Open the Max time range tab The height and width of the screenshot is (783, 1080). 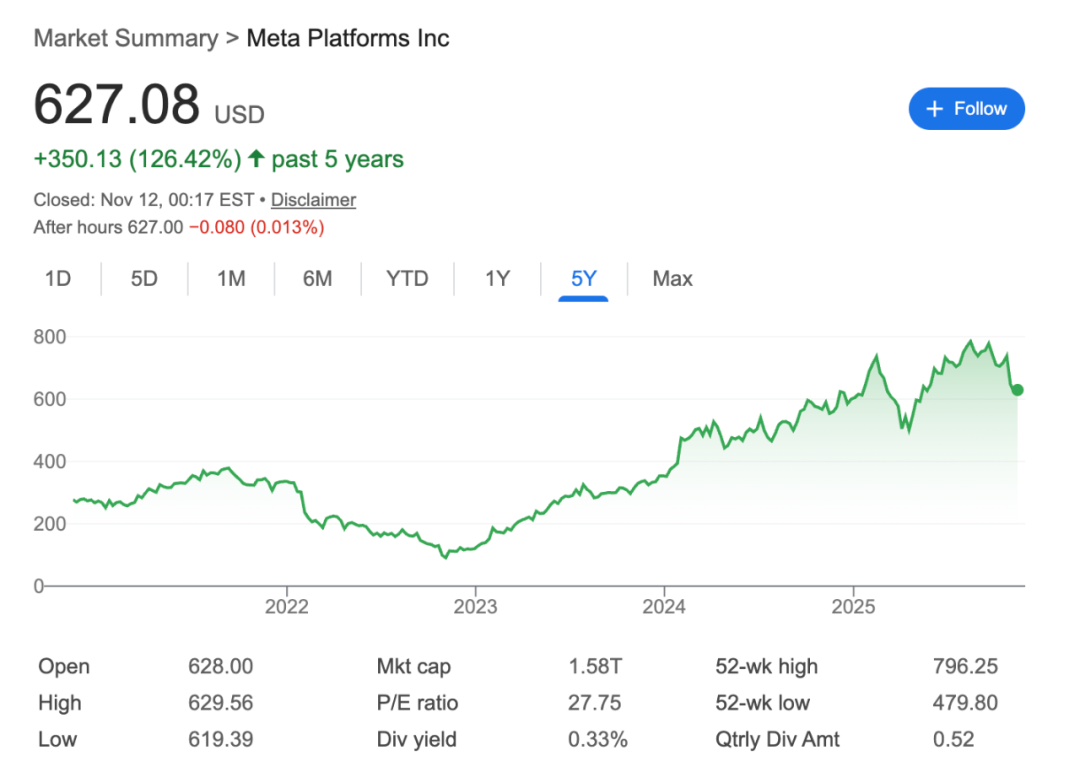click(x=671, y=279)
